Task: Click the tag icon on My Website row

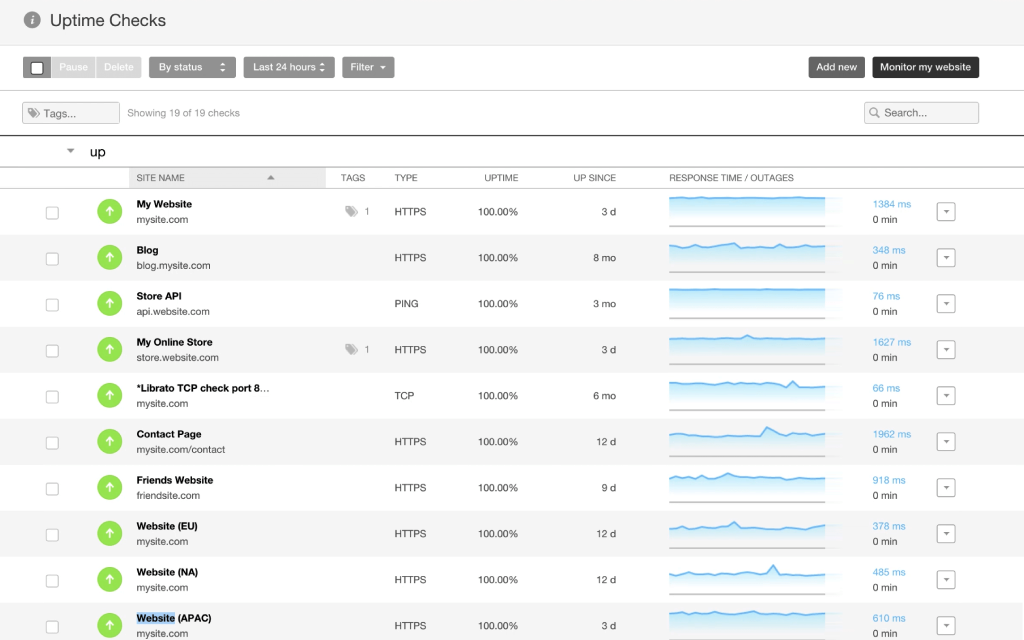Action: tap(350, 211)
